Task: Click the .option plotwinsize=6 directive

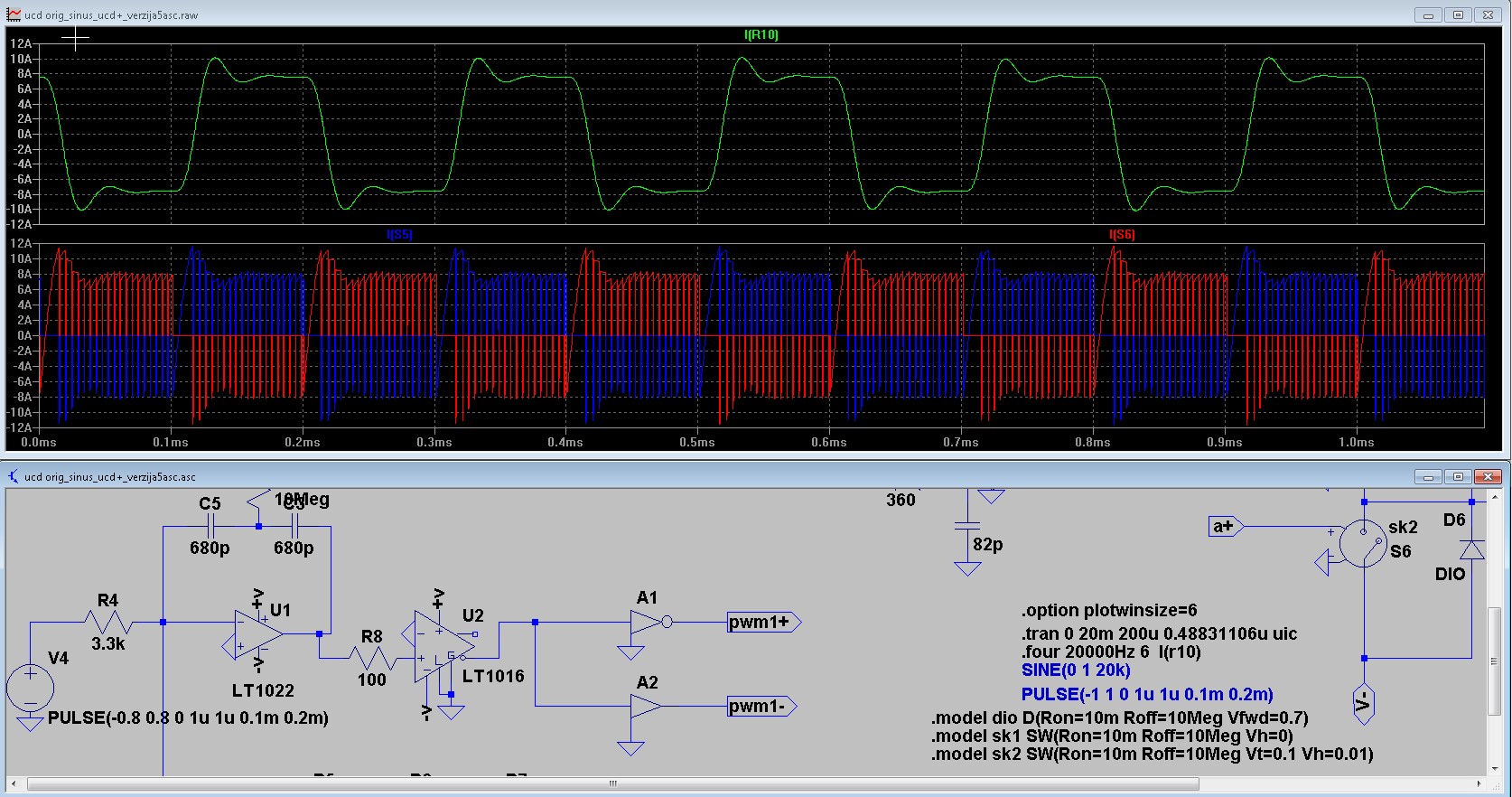Action: coord(1109,610)
